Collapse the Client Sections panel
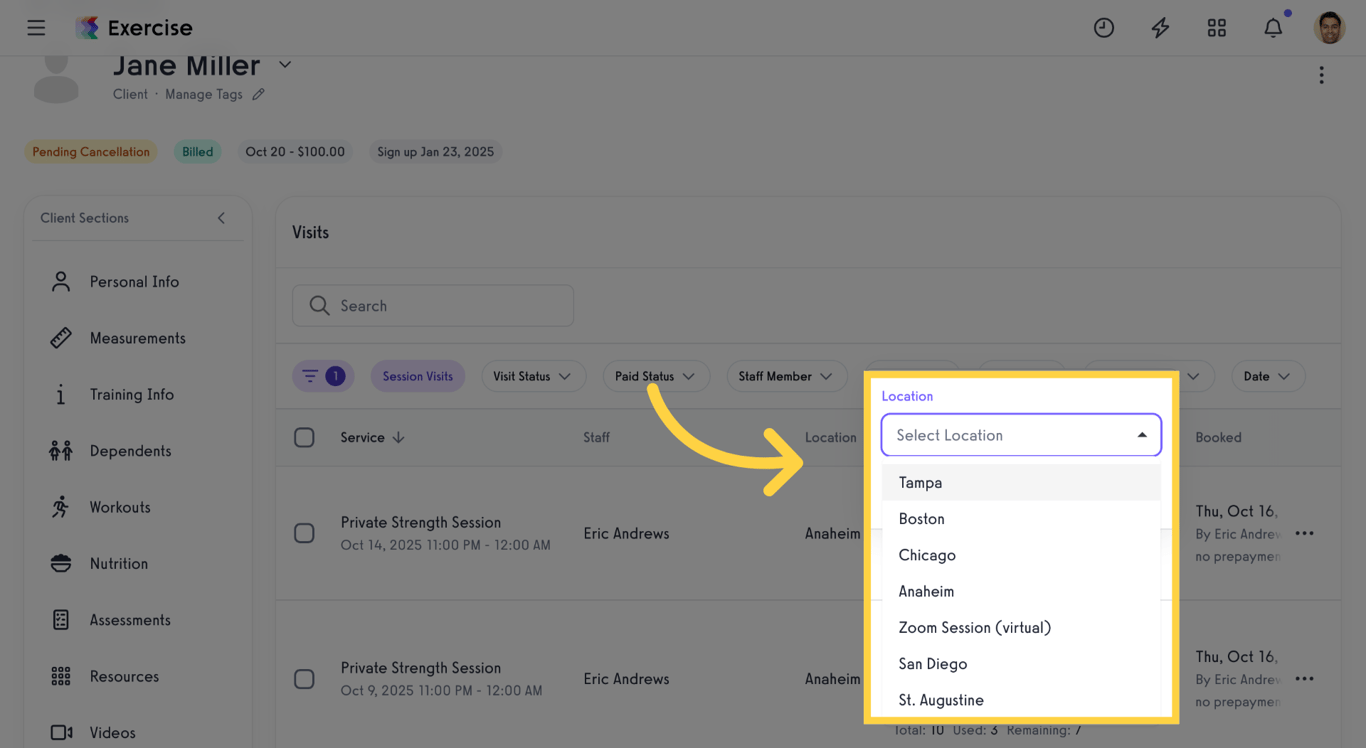The width and height of the screenshot is (1366, 748). [221, 218]
